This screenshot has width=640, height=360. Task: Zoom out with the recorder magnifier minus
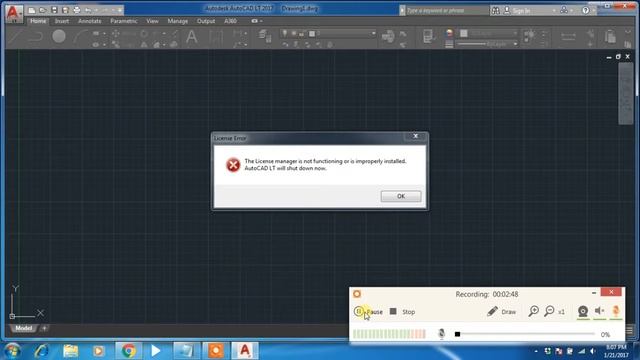point(549,311)
